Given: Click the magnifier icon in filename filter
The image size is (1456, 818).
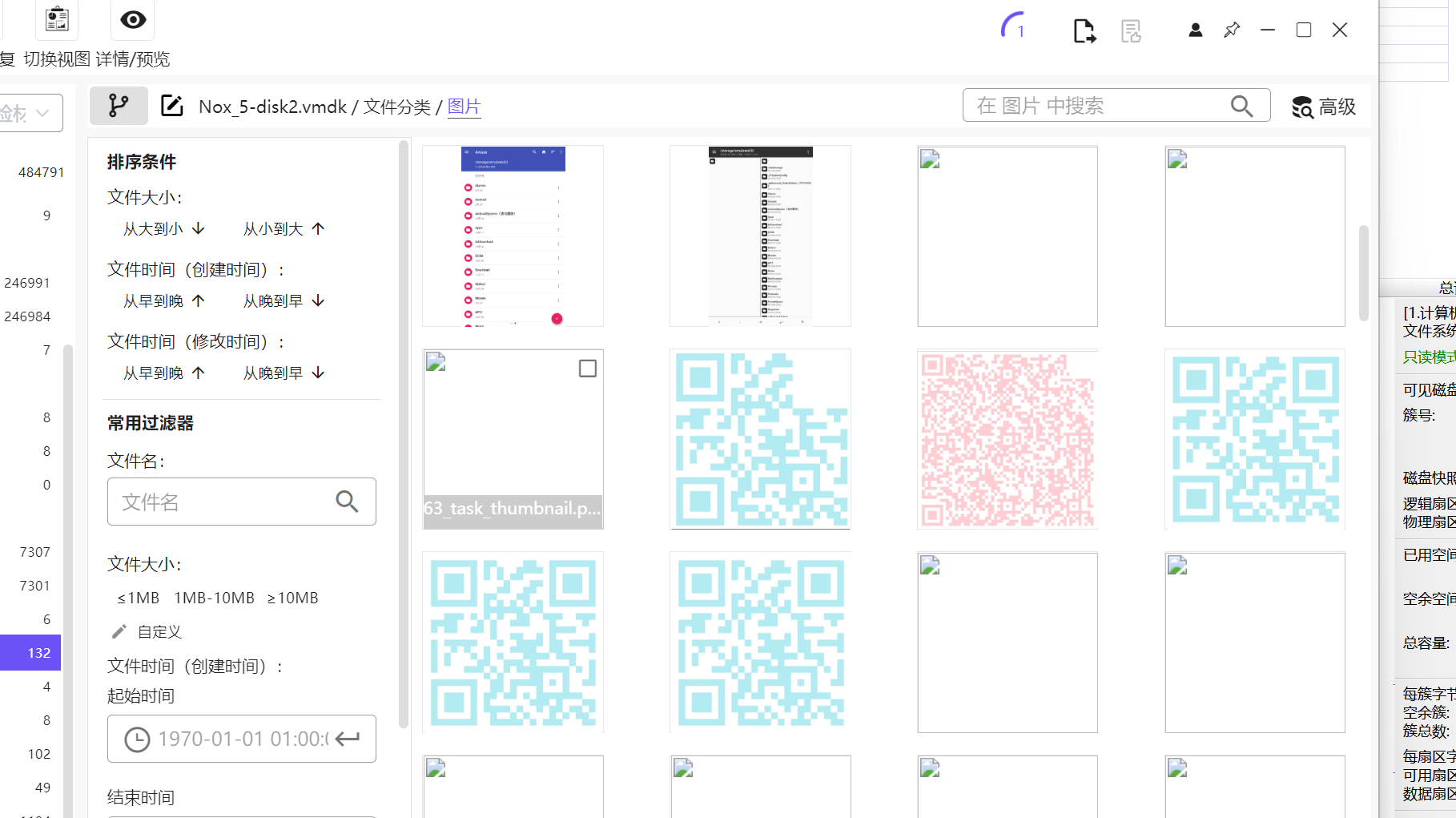Looking at the screenshot, I should click(x=347, y=502).
